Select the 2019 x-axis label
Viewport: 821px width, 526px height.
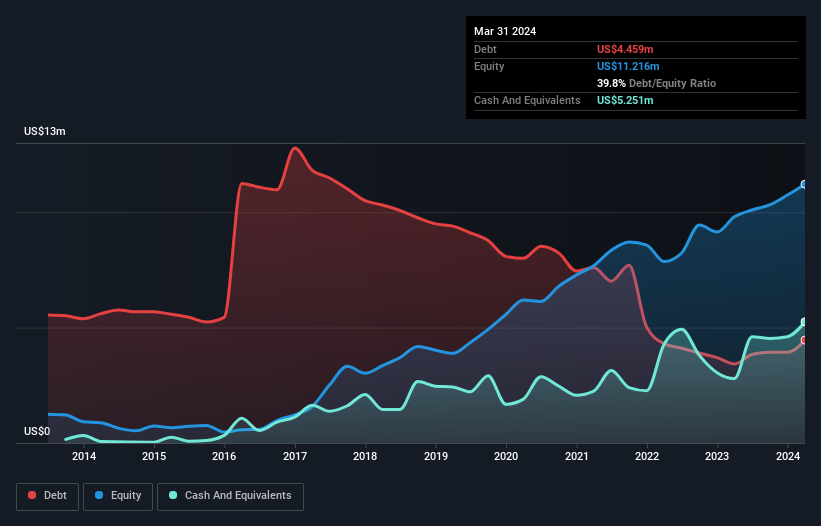coord(436,456)
